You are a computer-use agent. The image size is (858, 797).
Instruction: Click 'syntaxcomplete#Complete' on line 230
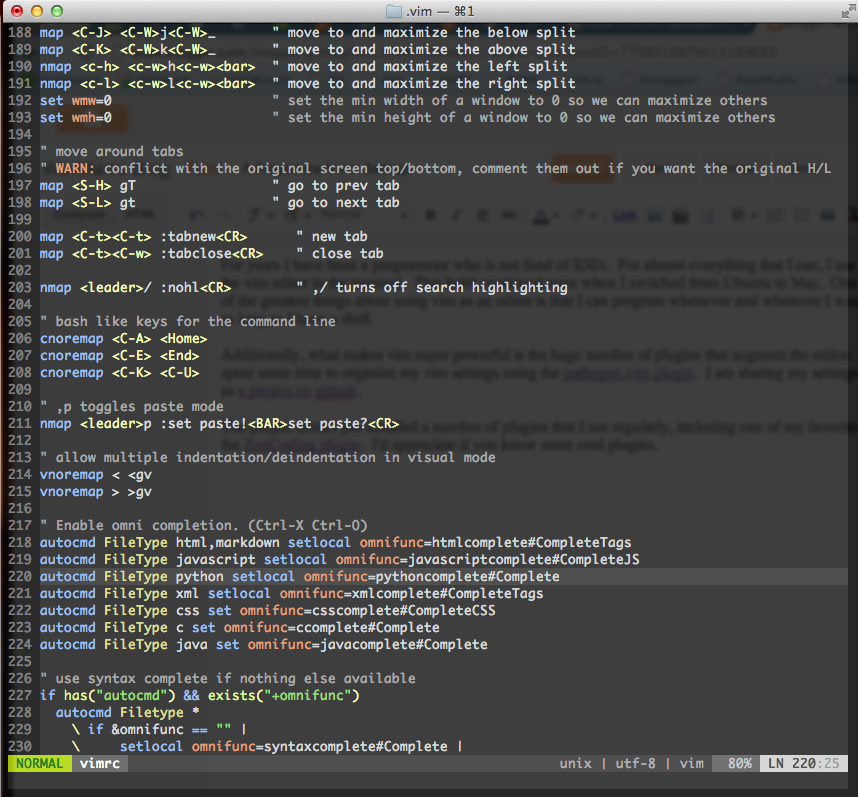tap(356, 746)
